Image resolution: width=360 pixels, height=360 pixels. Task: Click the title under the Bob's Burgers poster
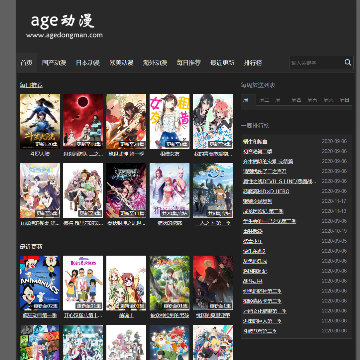point(83,315)
